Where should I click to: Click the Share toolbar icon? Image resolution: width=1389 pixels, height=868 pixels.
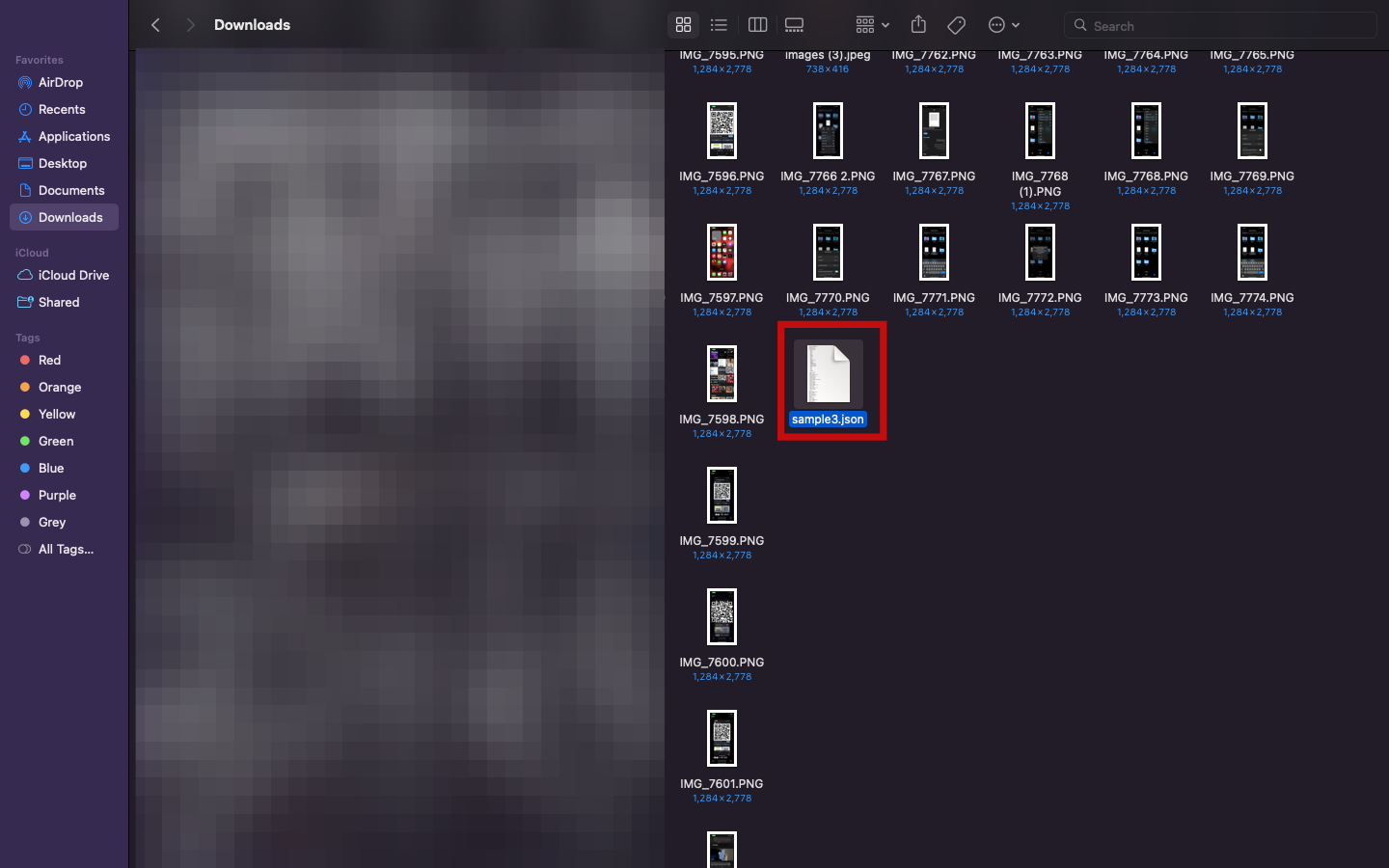(918, 25)
